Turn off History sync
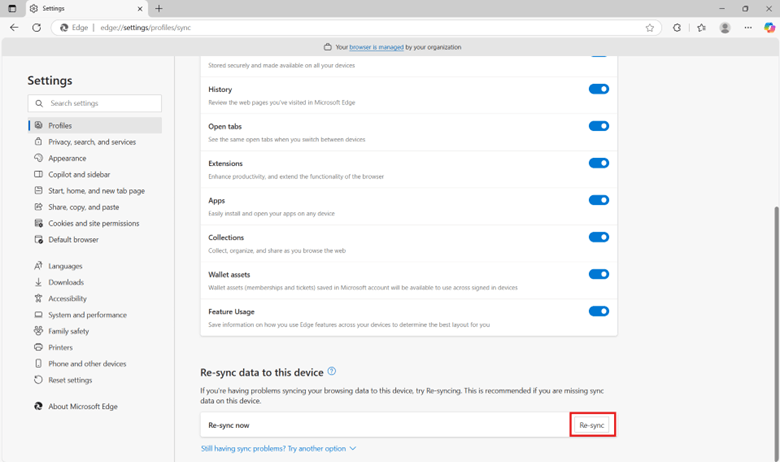This screenshot has height=462, width=780. pos(599,89)
